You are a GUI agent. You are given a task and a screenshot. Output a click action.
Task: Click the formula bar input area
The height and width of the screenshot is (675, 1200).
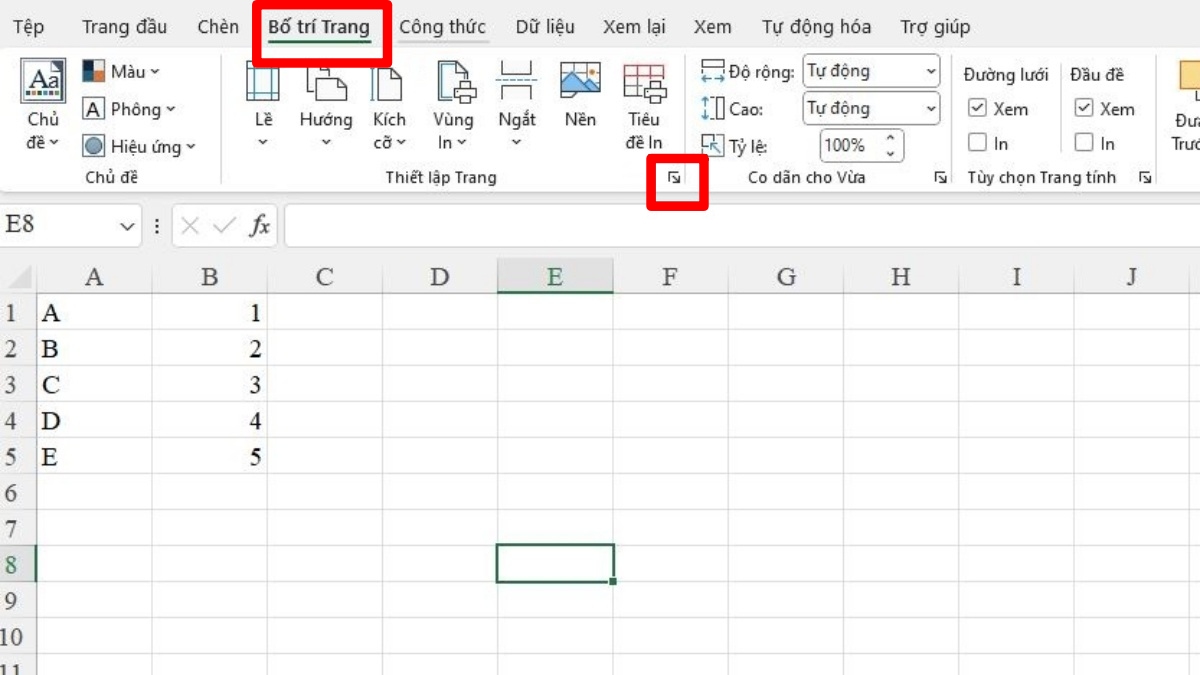point(741,226)
